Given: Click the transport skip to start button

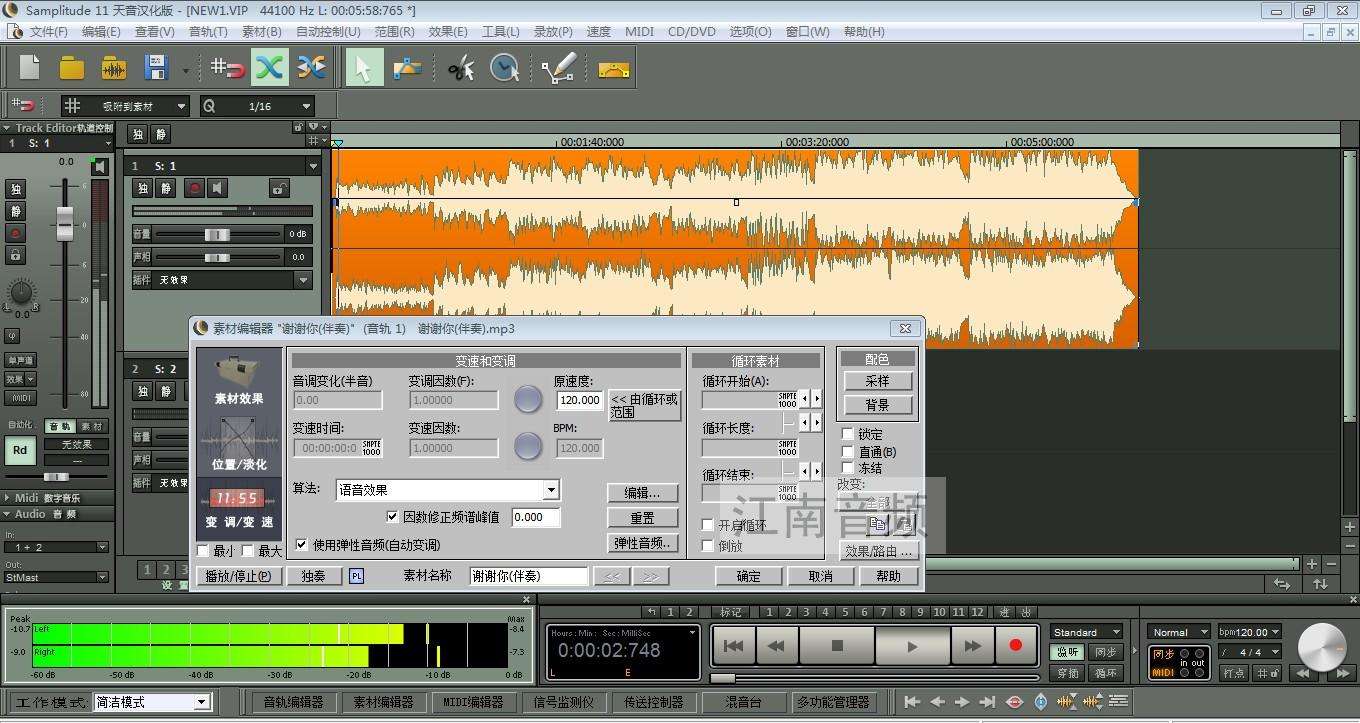Looking at the screenshot, I should [x=733, y=646].
